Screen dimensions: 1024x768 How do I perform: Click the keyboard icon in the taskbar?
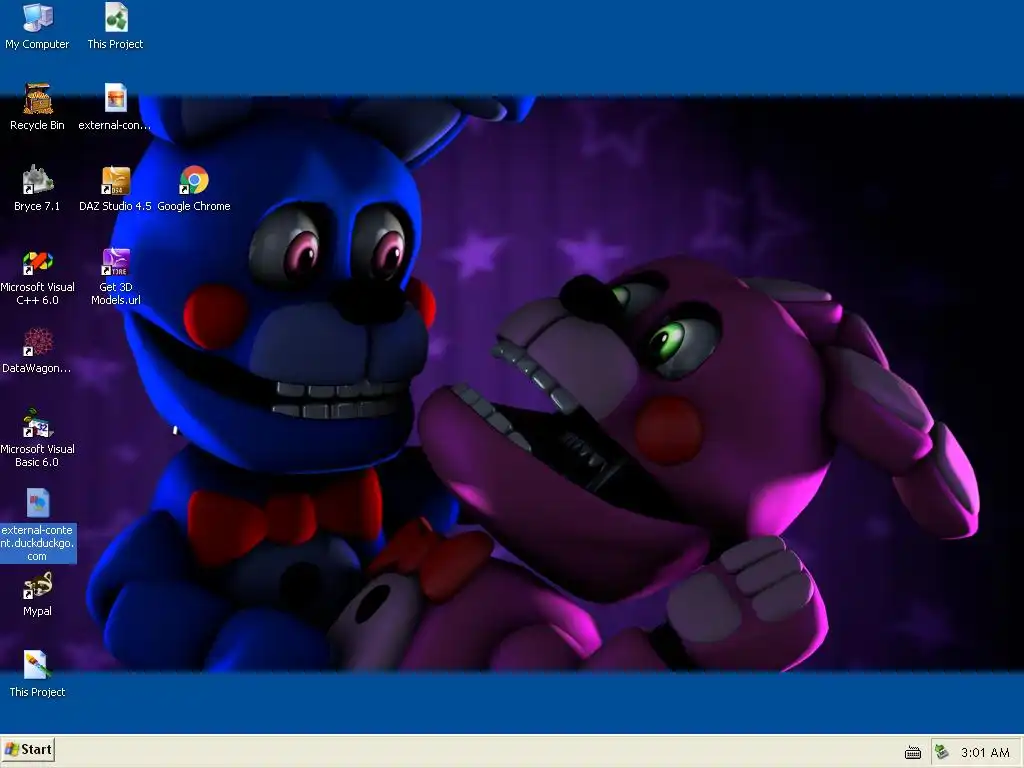(913, 753)
